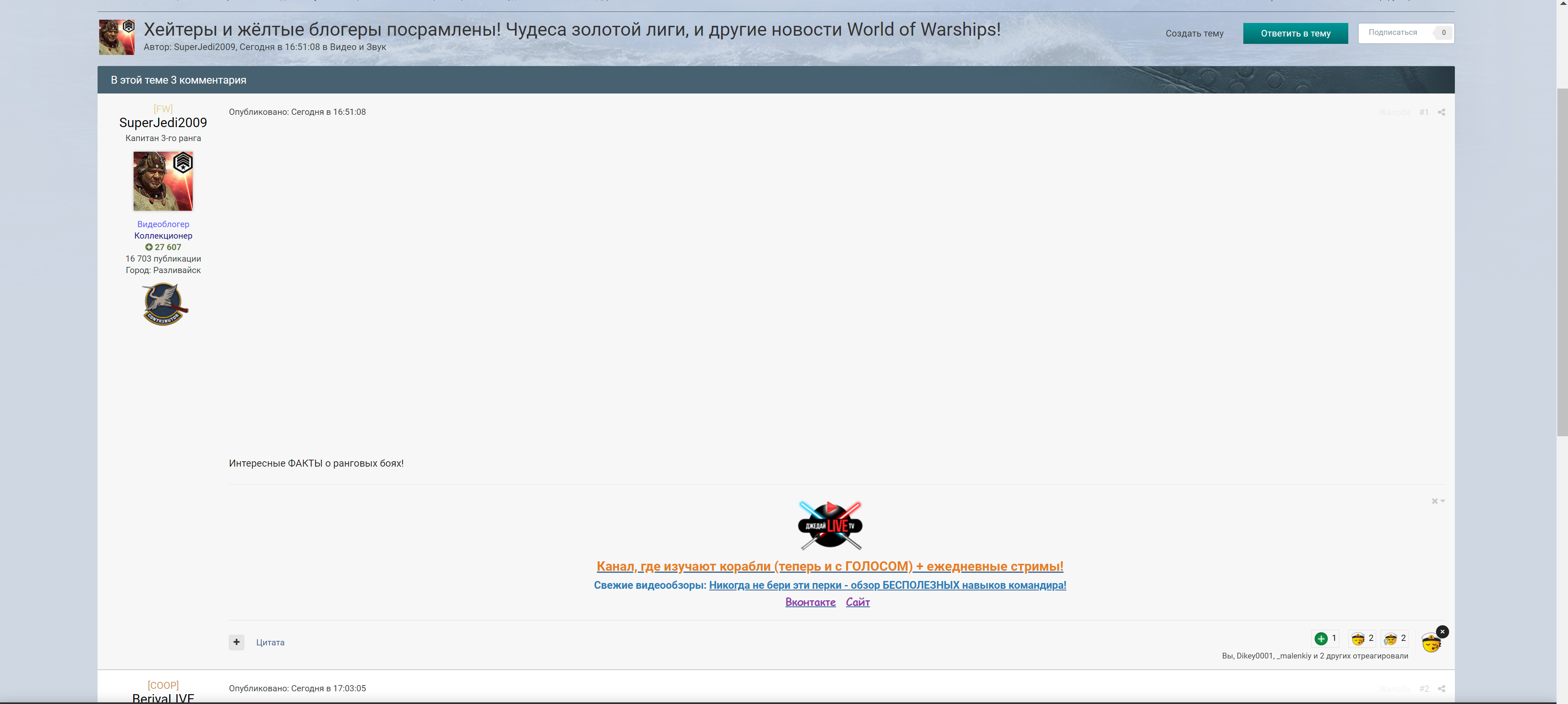Click the list of users who reacted

(1315, 656)
